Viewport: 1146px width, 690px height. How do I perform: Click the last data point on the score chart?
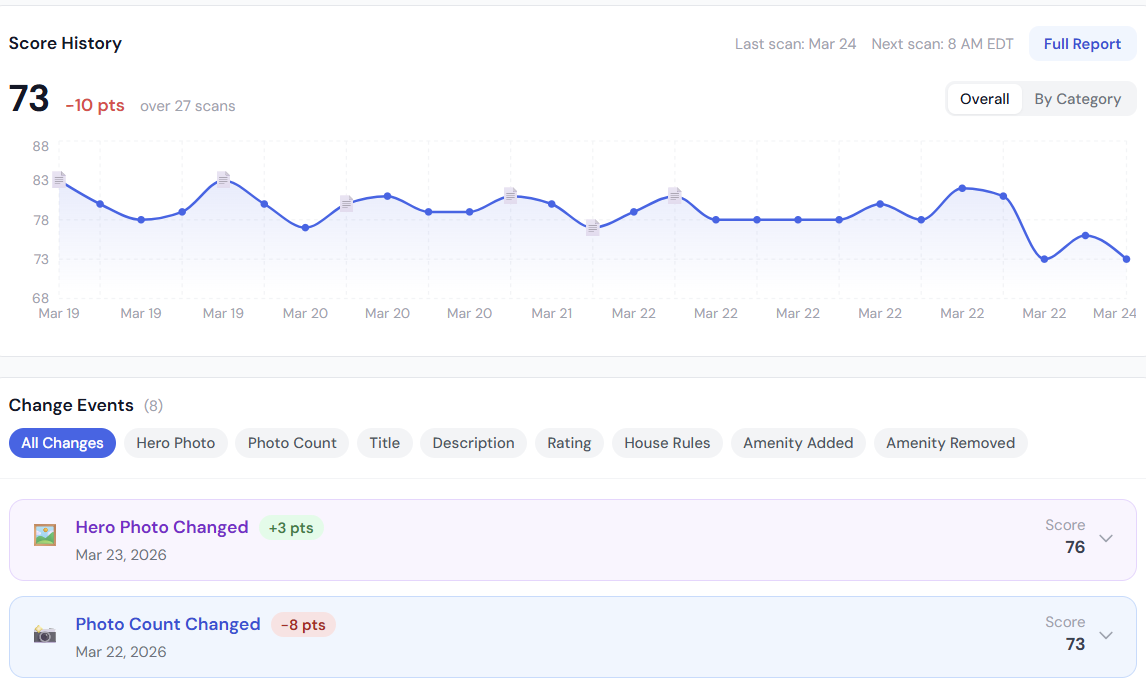[x=1125, y=258]
